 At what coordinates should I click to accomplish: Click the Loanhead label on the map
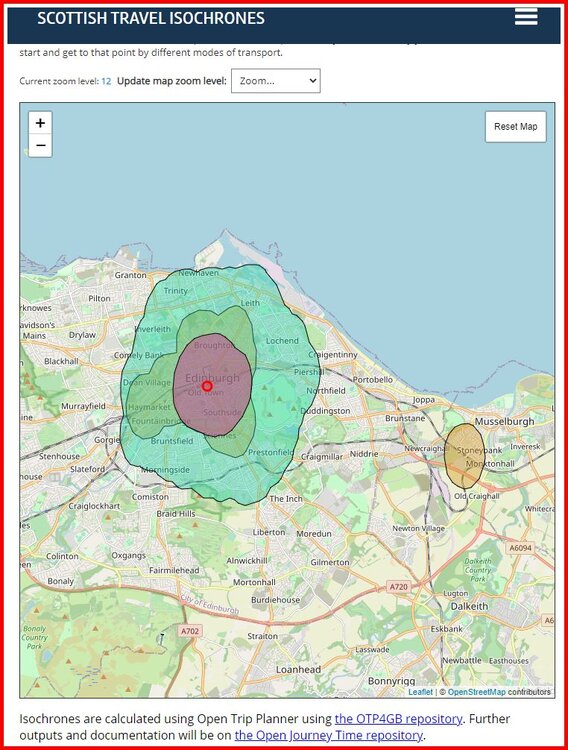298,670
